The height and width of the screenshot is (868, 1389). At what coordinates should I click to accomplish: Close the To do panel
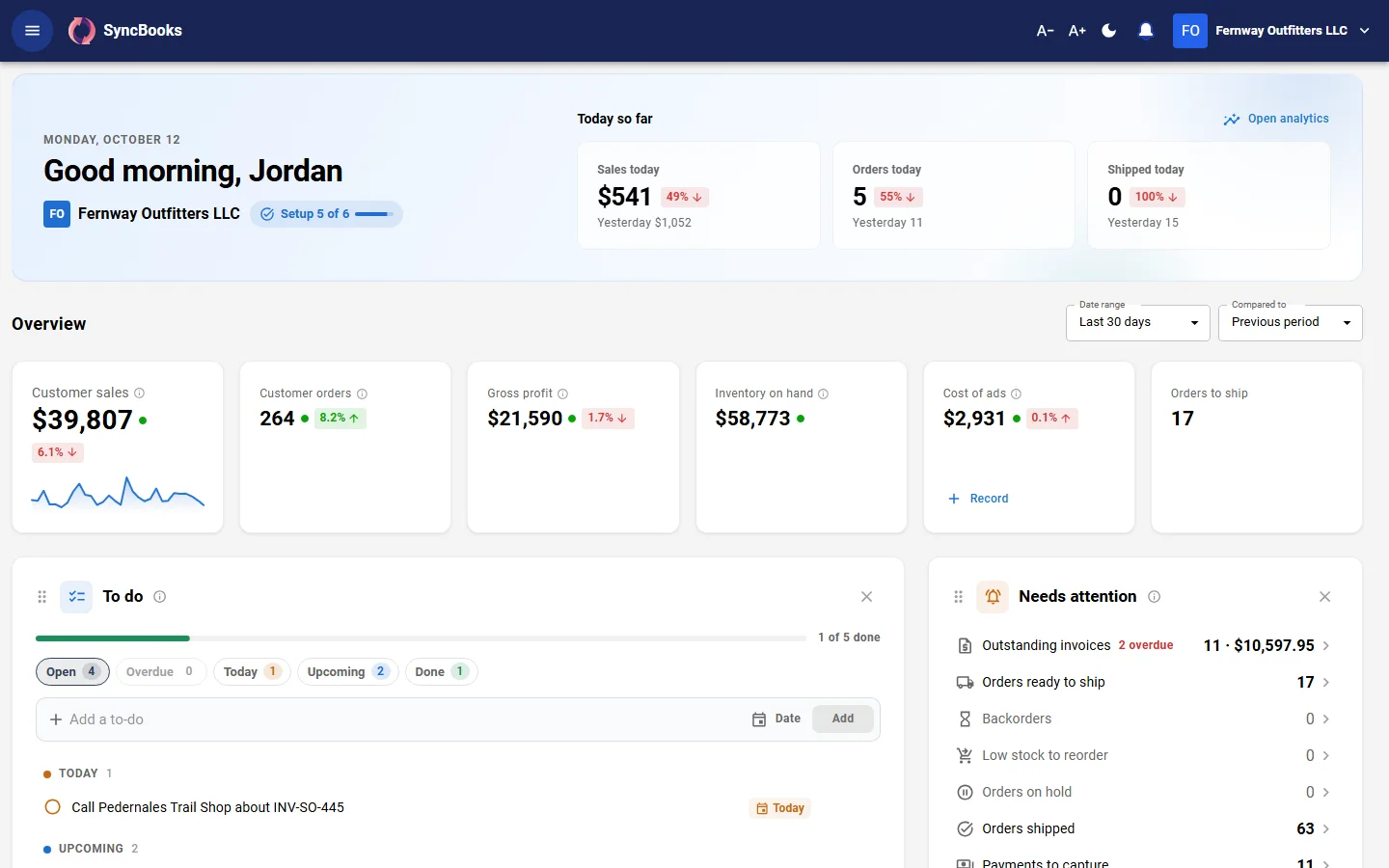(x=866, y=597)
